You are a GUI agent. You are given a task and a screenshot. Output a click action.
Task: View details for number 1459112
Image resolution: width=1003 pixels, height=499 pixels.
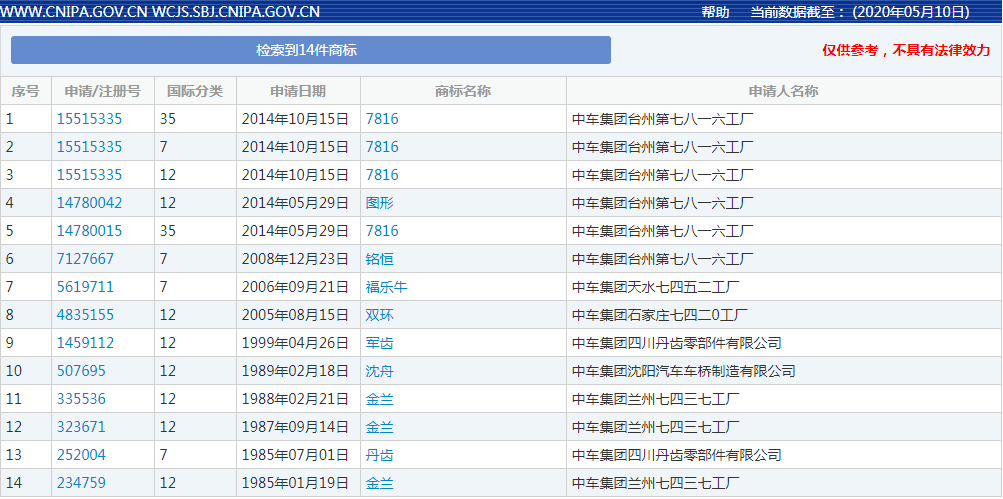click(x=85, y=343)
